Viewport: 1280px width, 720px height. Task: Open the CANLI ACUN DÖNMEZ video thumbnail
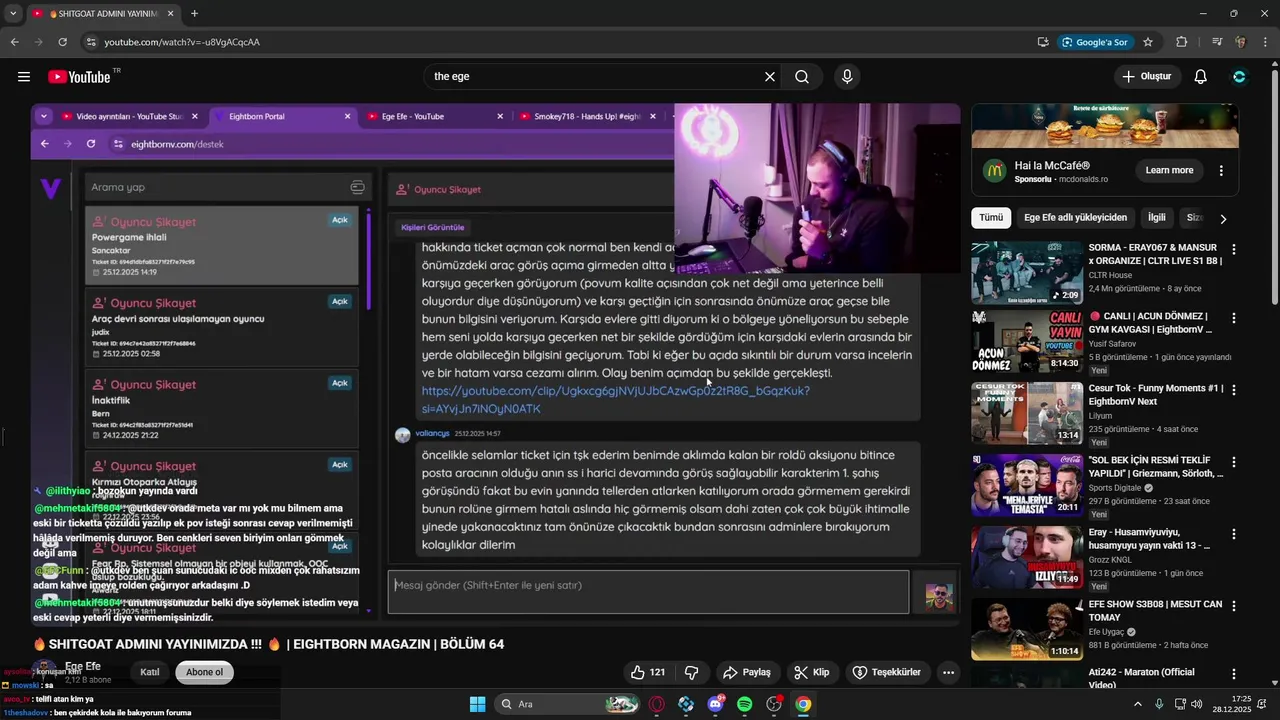pyautogui.click(x=1027, y=341)
